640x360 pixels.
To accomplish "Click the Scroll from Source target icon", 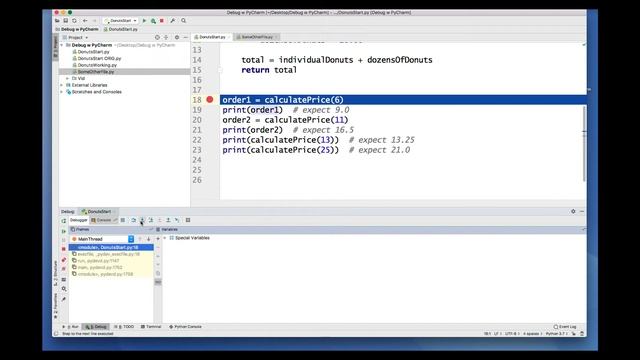I will click(x=157, y=38).
